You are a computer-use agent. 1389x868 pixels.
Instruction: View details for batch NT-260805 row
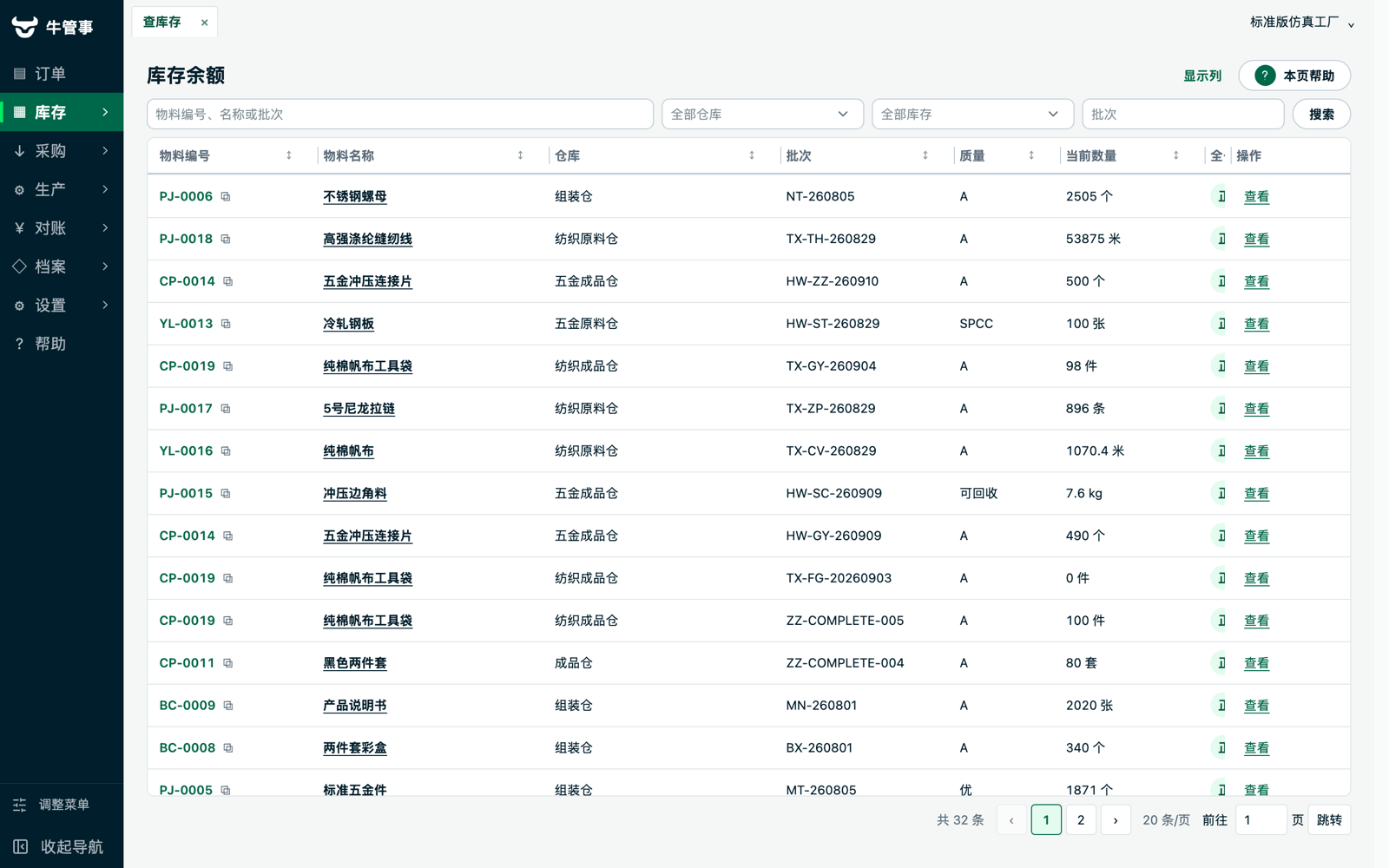(x=1256, y=197)
